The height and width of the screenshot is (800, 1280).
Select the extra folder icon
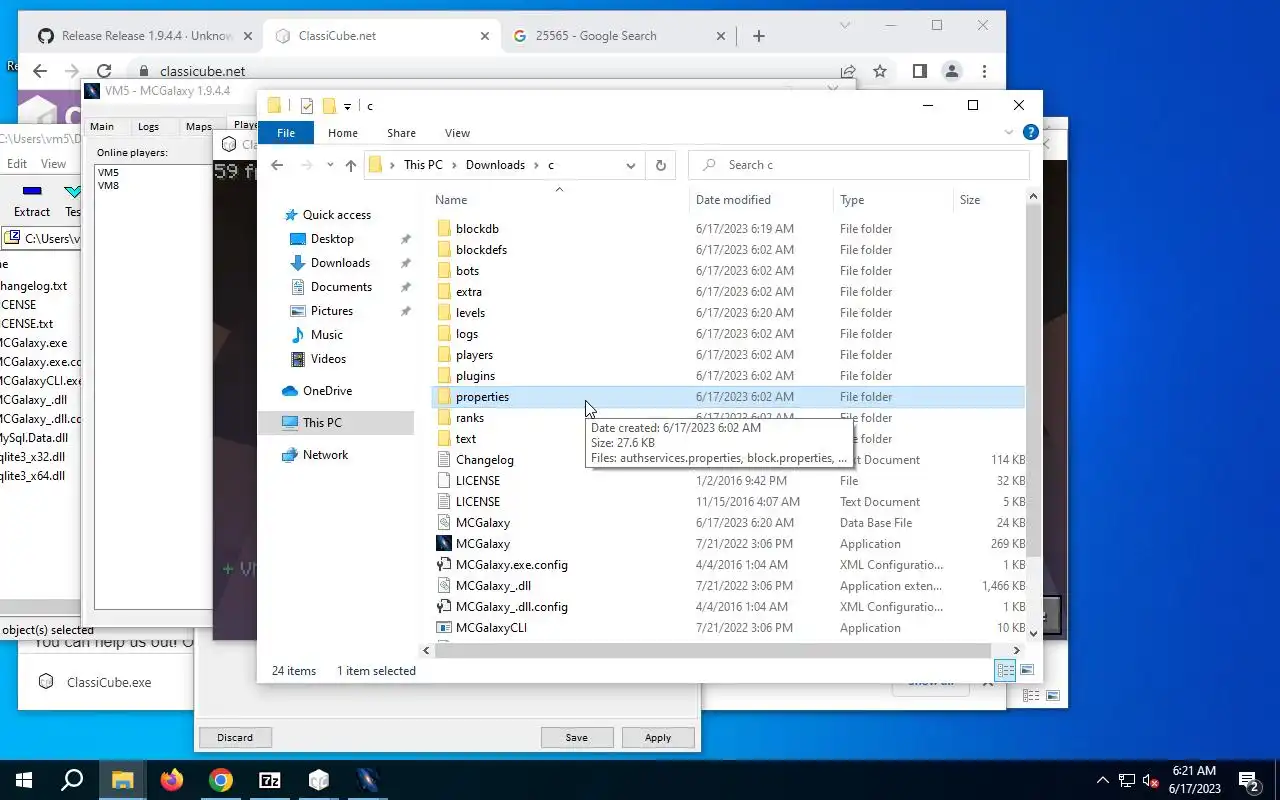(445, 292)
